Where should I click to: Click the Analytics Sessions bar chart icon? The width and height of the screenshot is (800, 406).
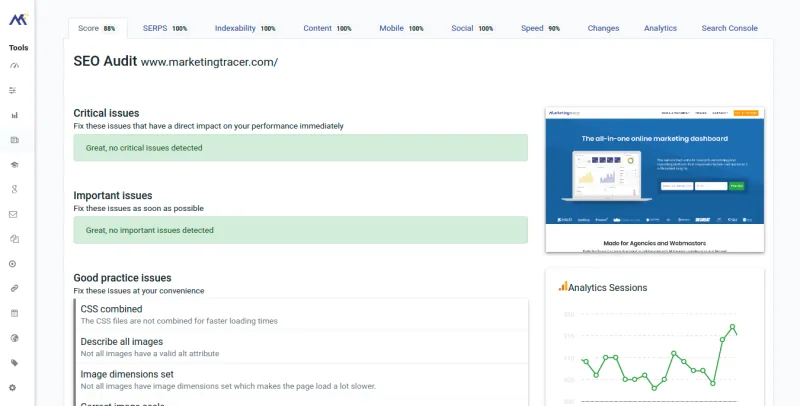tap(563, 286)
